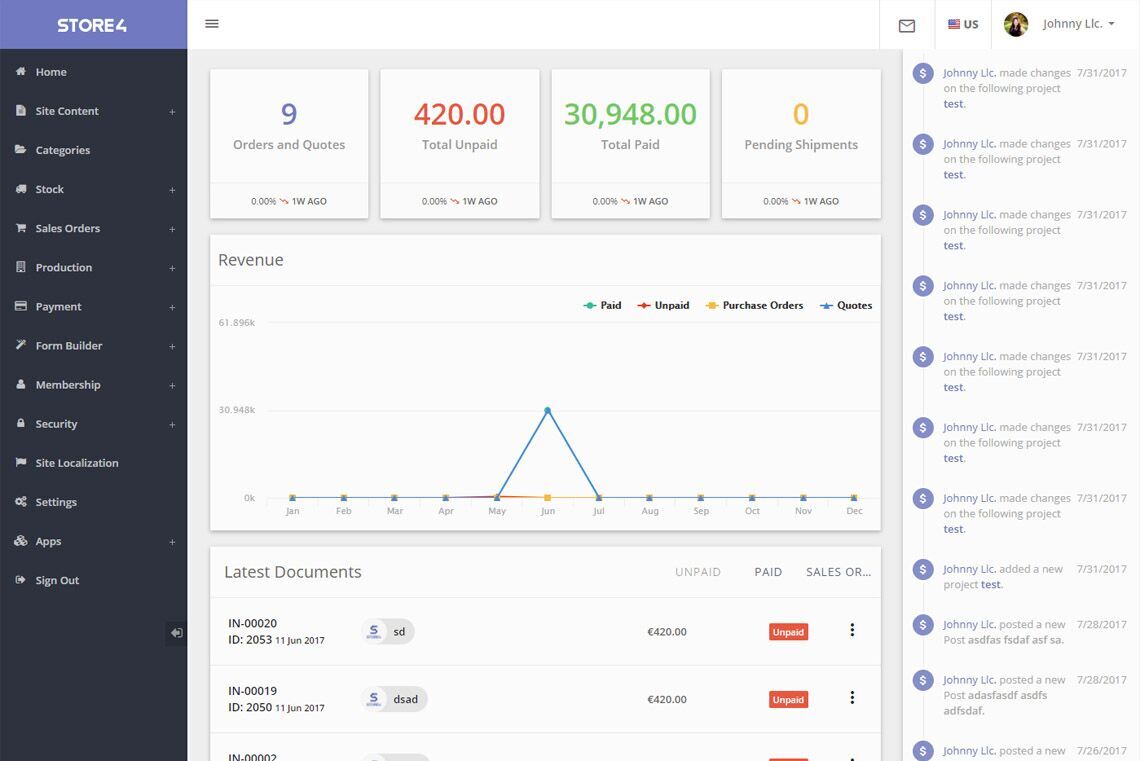Open the test project link in first activity
The width and height of the screenshot is (1140, 761).
click(953, 104)
